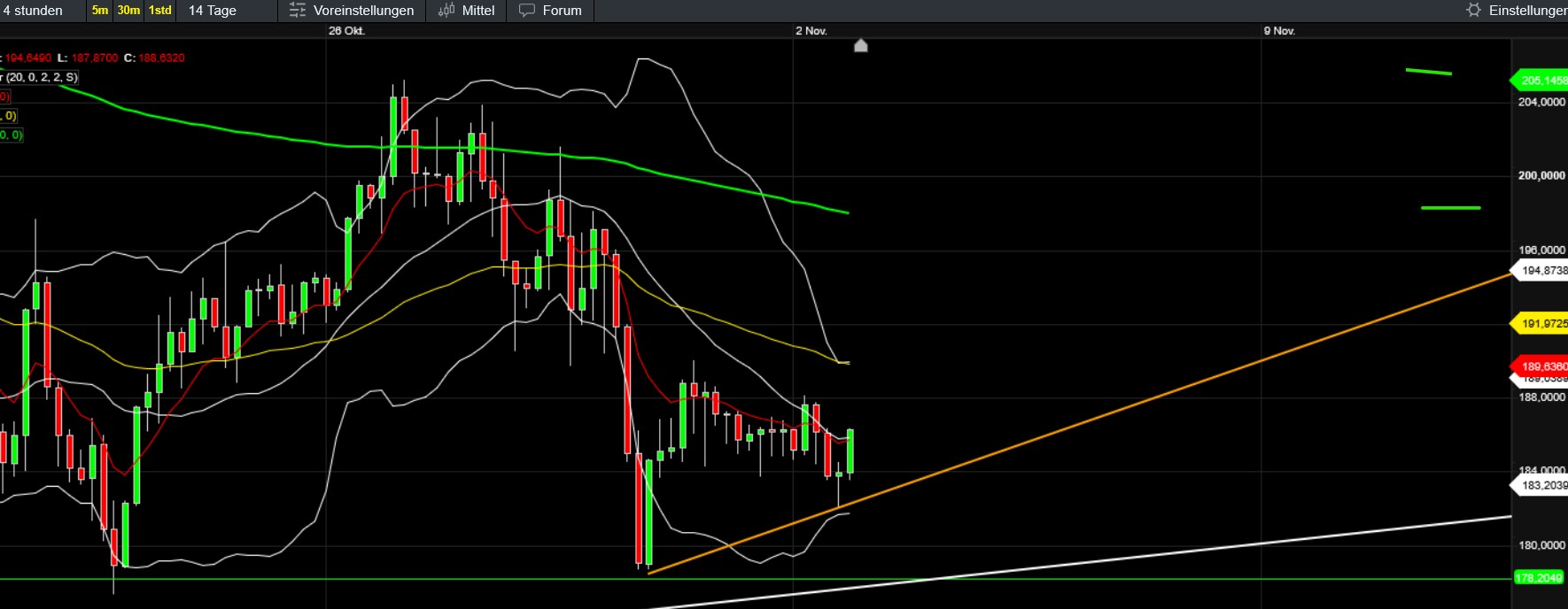Select the green 205,1458 price tag
Image resolution: width=1568 pixels, height=609 pixels.
tap(1541, 81)
